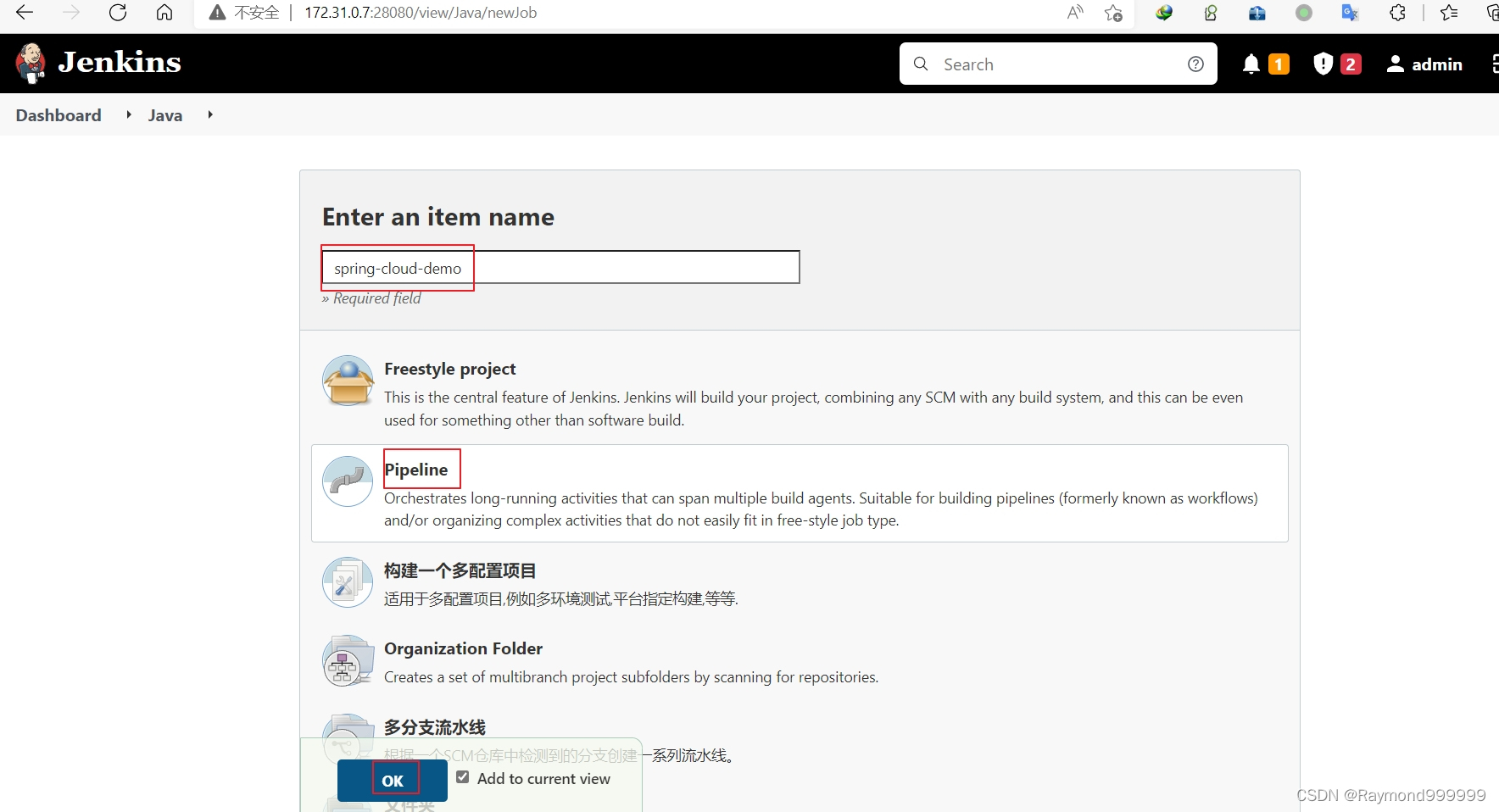The width and height of the screenshot is (1499, 812).
Task: Click the OK button
Action: [393, 781]
